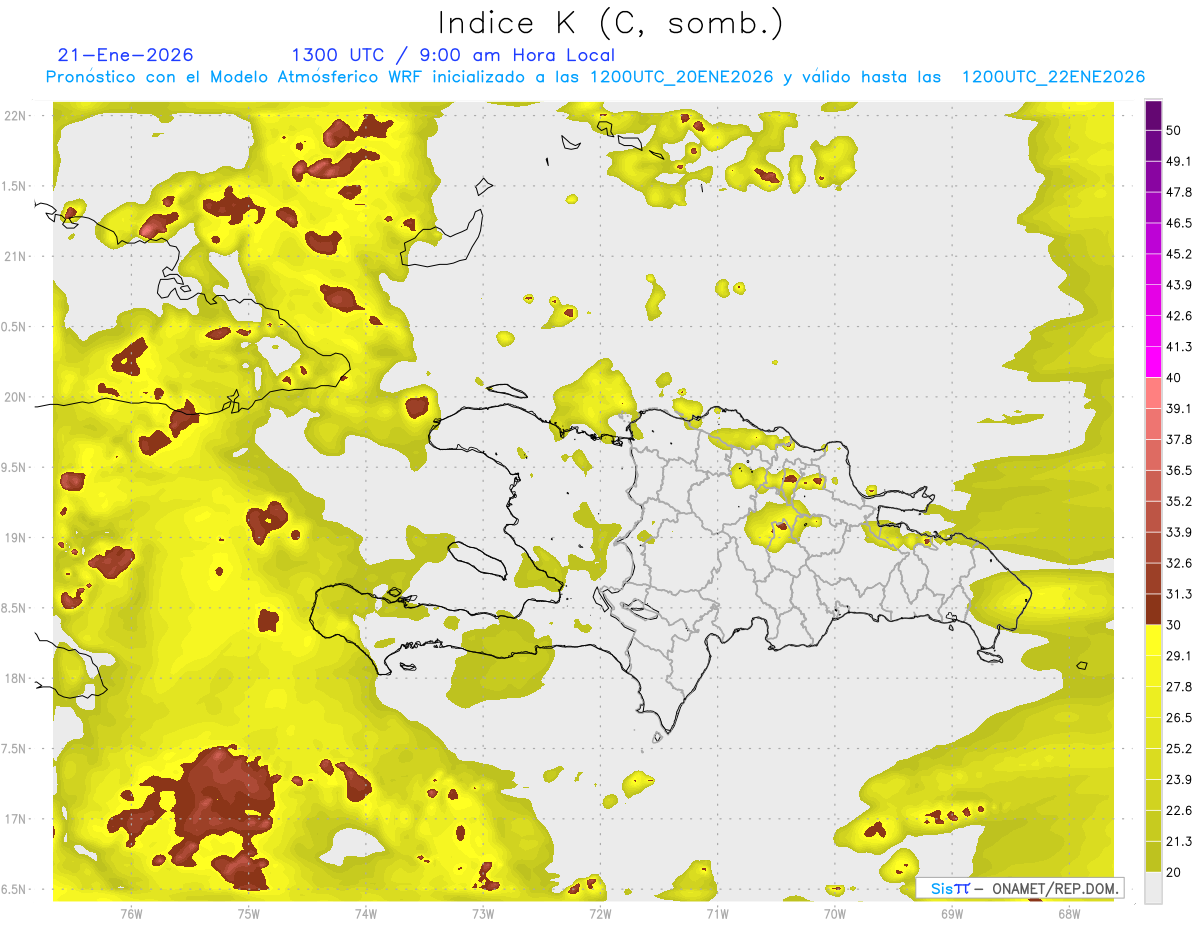Click the colorbar value '22.6'
Image resolution: width=1200 pixels, height=927 pixels.
point(1179,811)
